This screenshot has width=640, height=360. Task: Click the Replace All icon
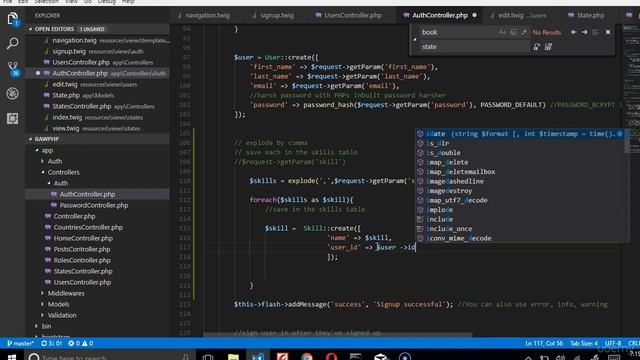point(548,47)
